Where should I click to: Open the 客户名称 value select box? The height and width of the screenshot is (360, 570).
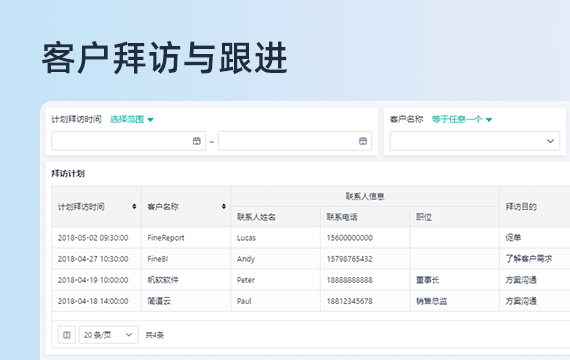point(475,141)
